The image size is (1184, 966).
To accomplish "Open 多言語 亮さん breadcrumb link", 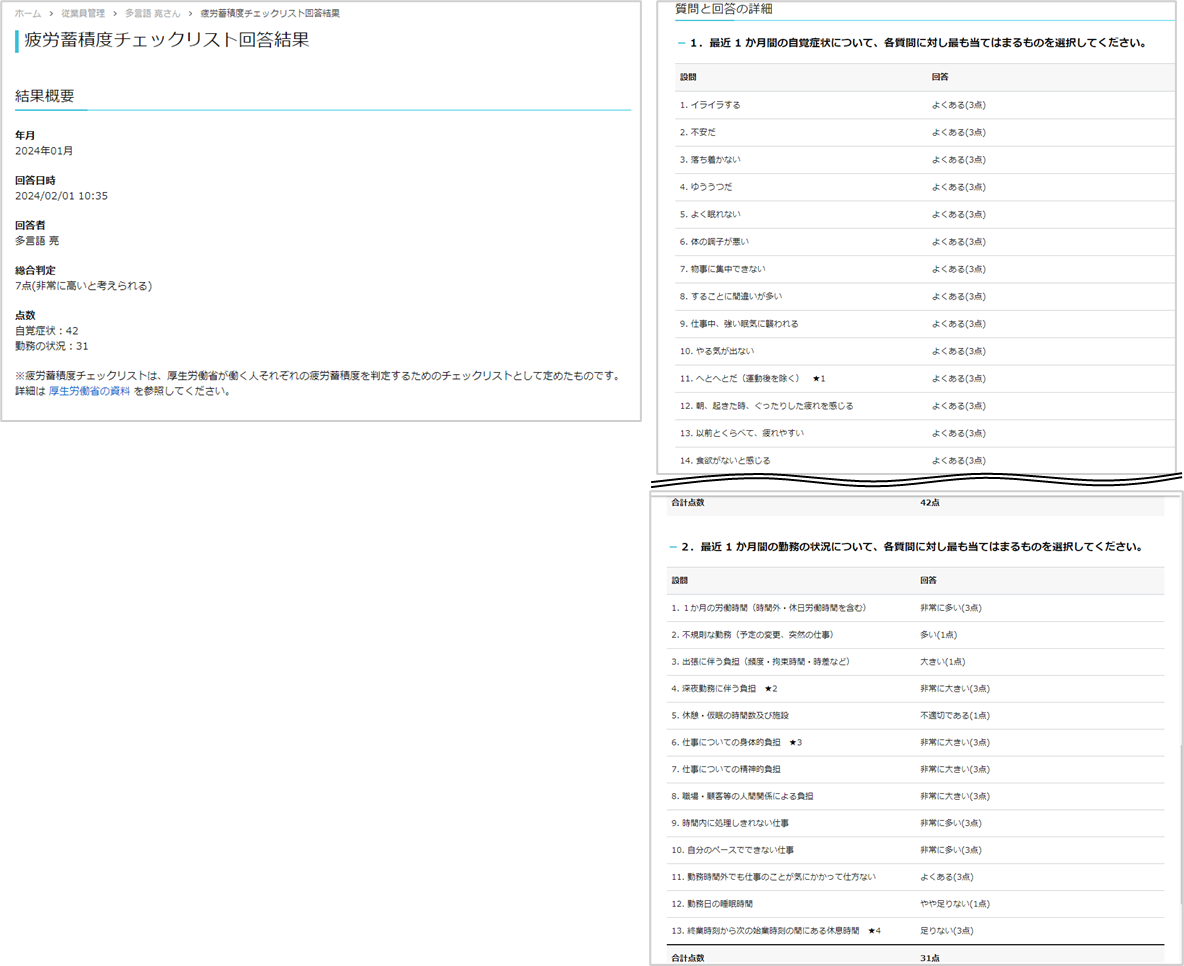I will [153, 14].
